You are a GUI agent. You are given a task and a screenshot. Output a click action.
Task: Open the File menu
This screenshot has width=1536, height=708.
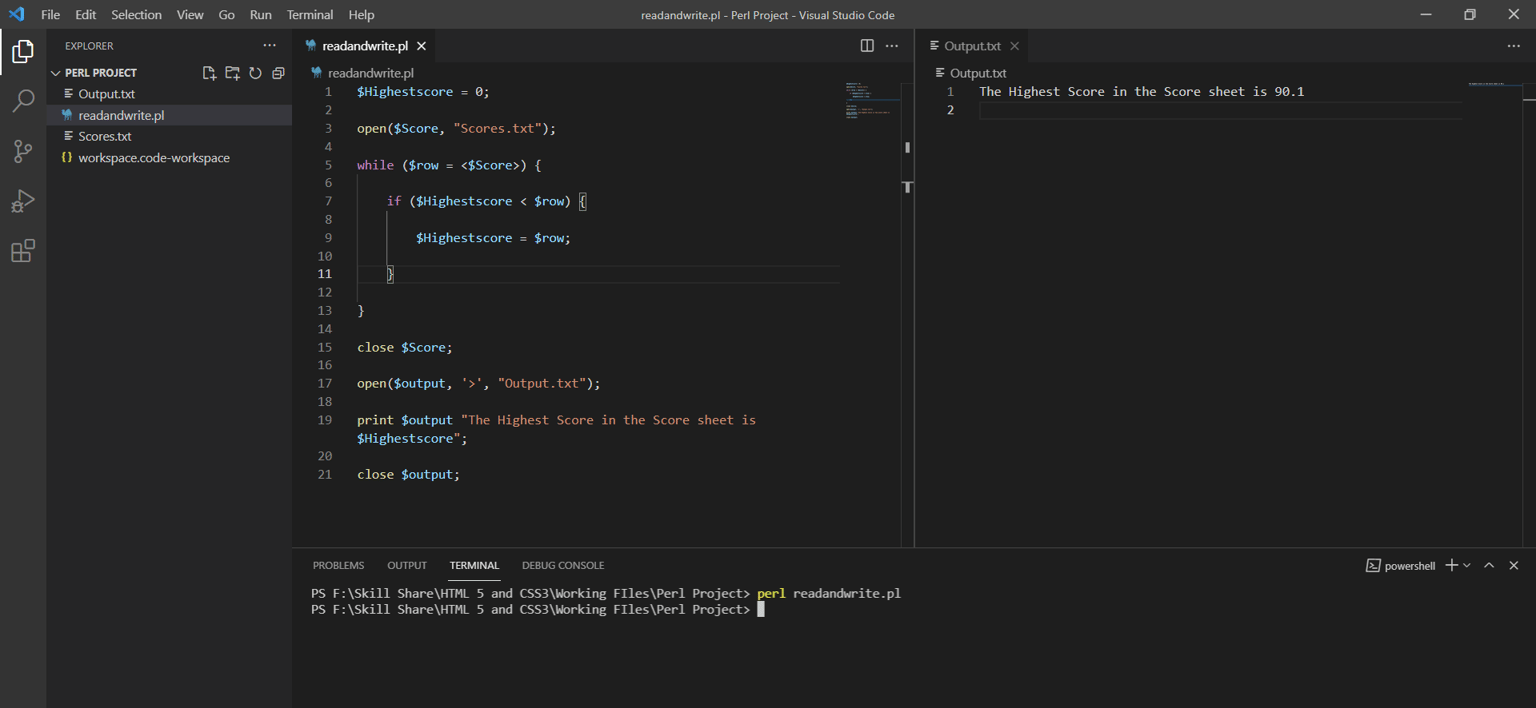coord(50,15)
